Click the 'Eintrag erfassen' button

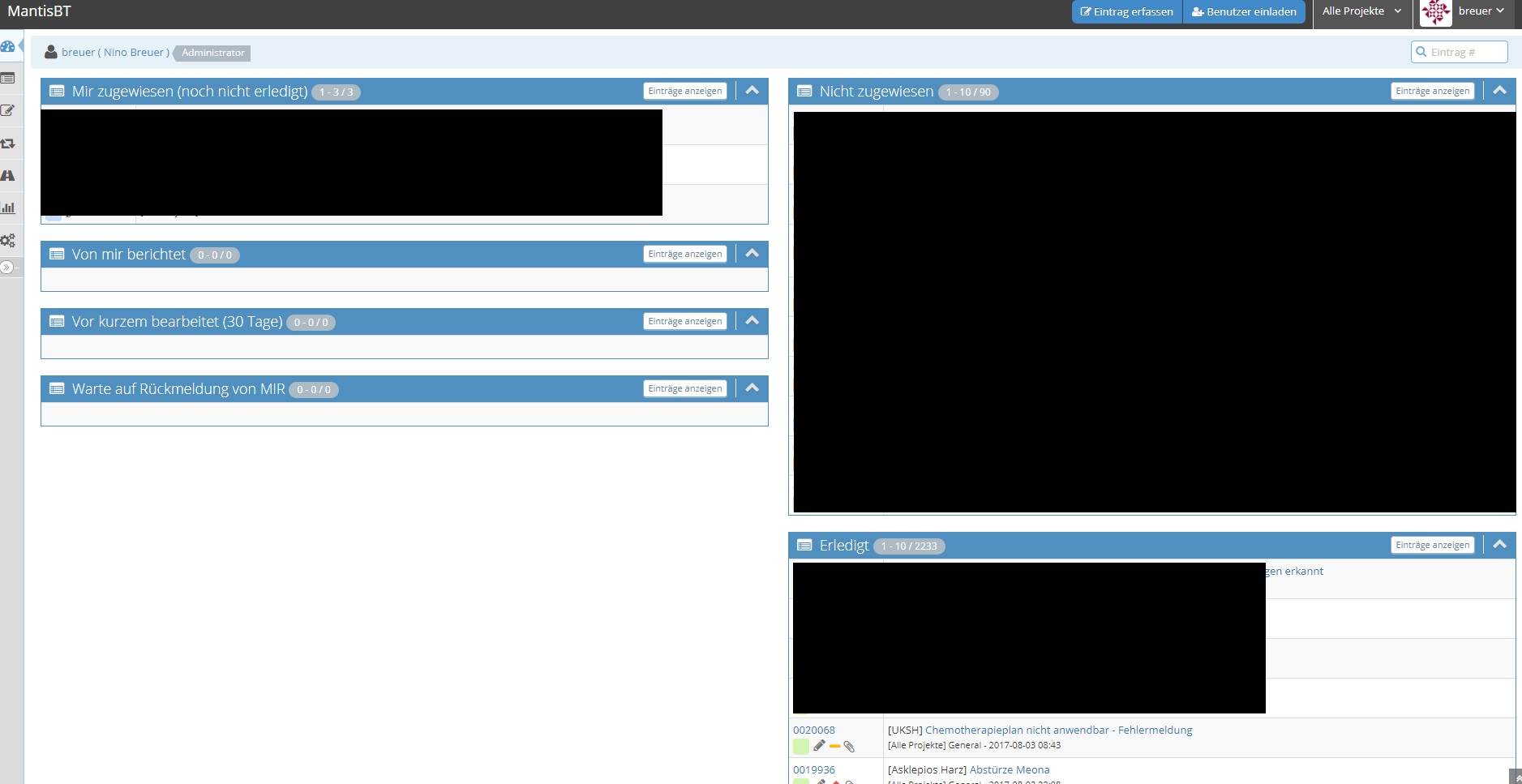1126,12
